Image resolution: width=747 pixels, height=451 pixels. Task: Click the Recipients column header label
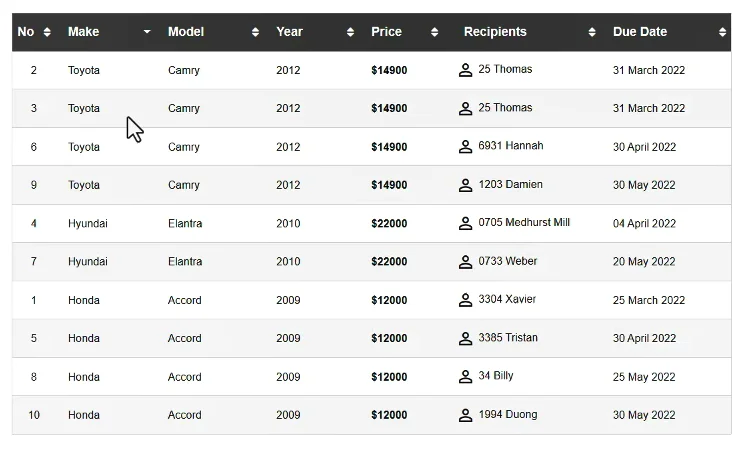click(x=495, y=32)
